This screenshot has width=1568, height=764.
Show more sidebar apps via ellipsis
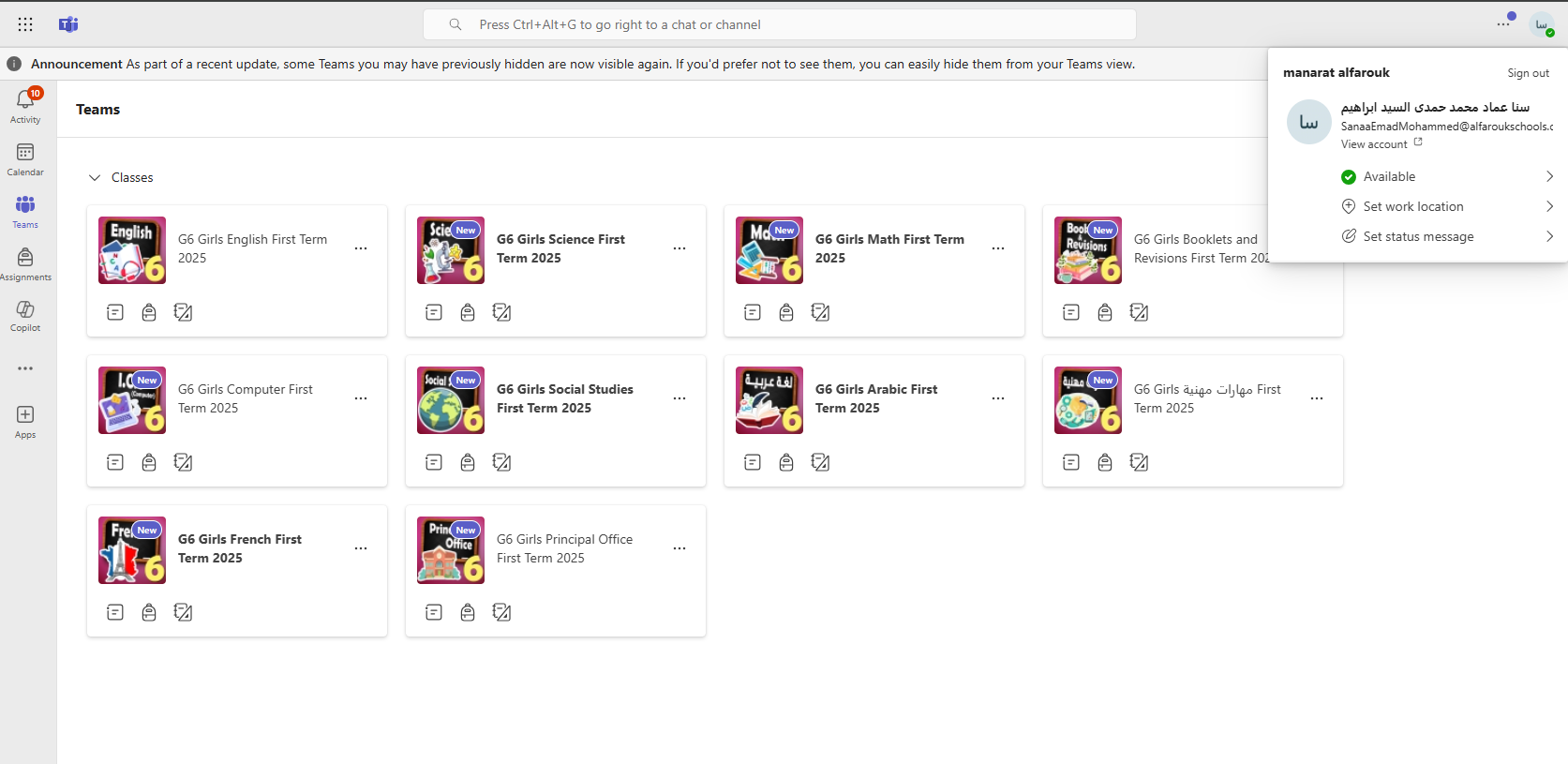click(x=25, y=368)
